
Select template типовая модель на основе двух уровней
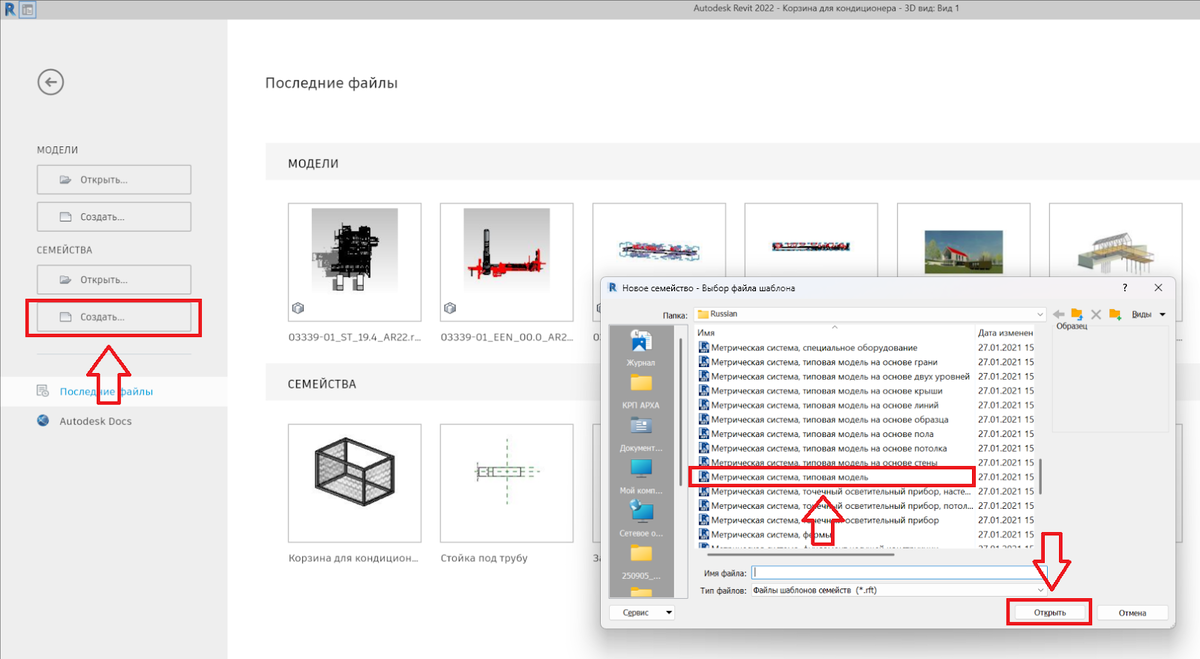[x=834, y=376]
